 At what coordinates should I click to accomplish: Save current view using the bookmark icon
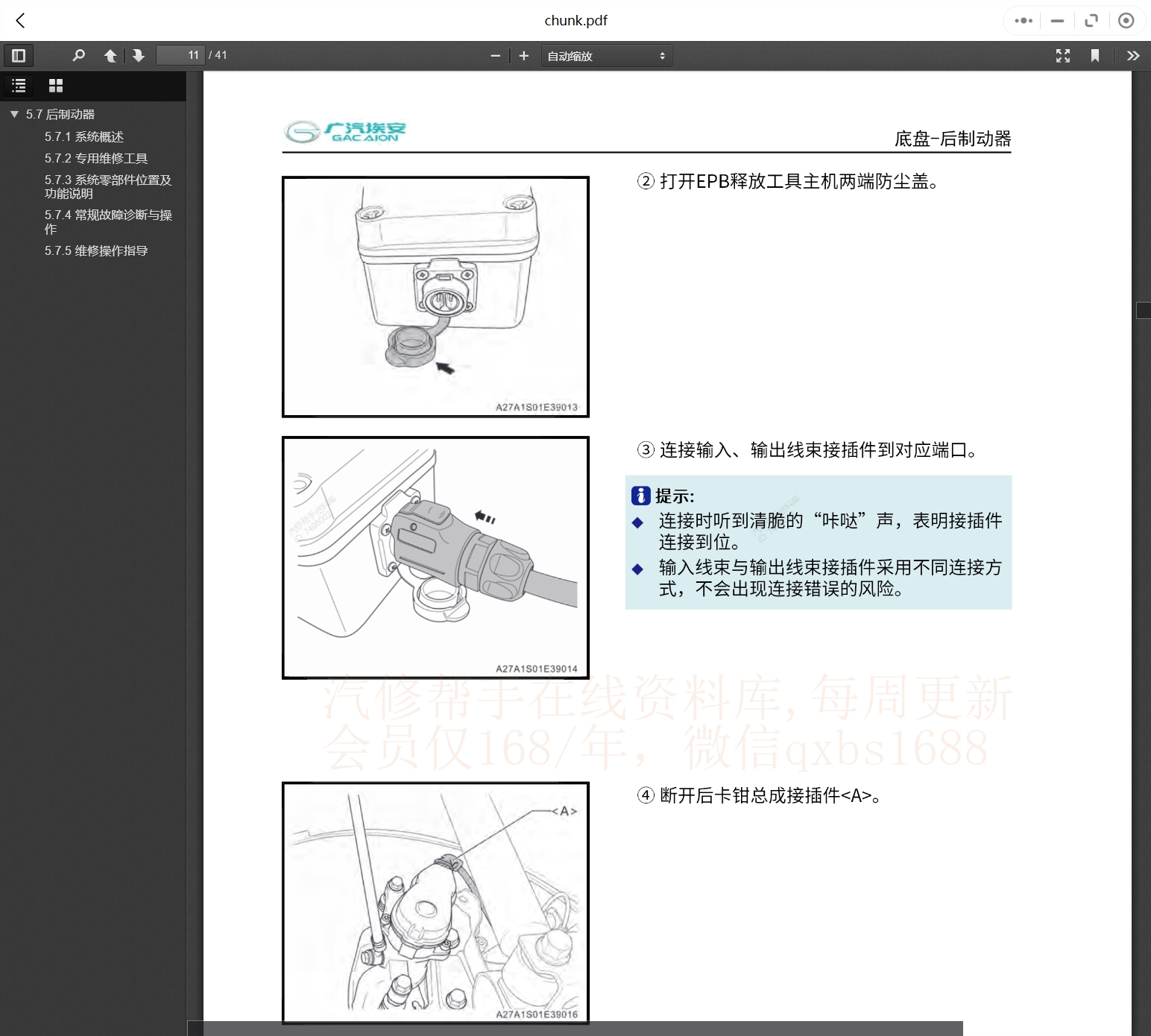[1095, 55]
